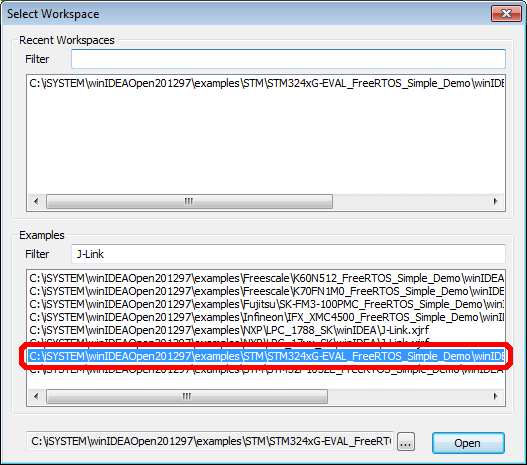Click the Recent Workspaces scrollbar left arrow

[36, 201]
